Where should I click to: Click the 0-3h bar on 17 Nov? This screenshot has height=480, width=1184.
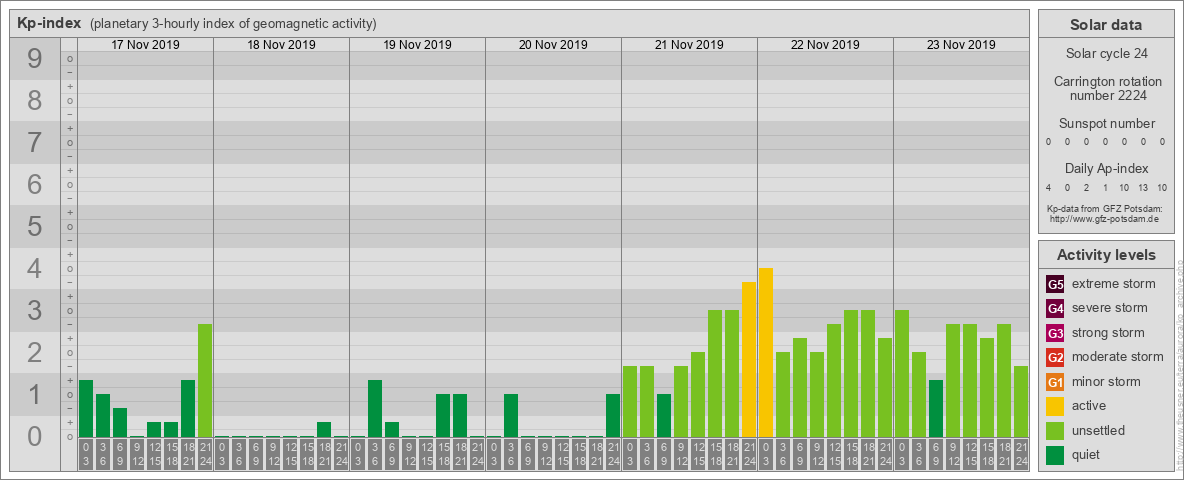tap(86, 408)
